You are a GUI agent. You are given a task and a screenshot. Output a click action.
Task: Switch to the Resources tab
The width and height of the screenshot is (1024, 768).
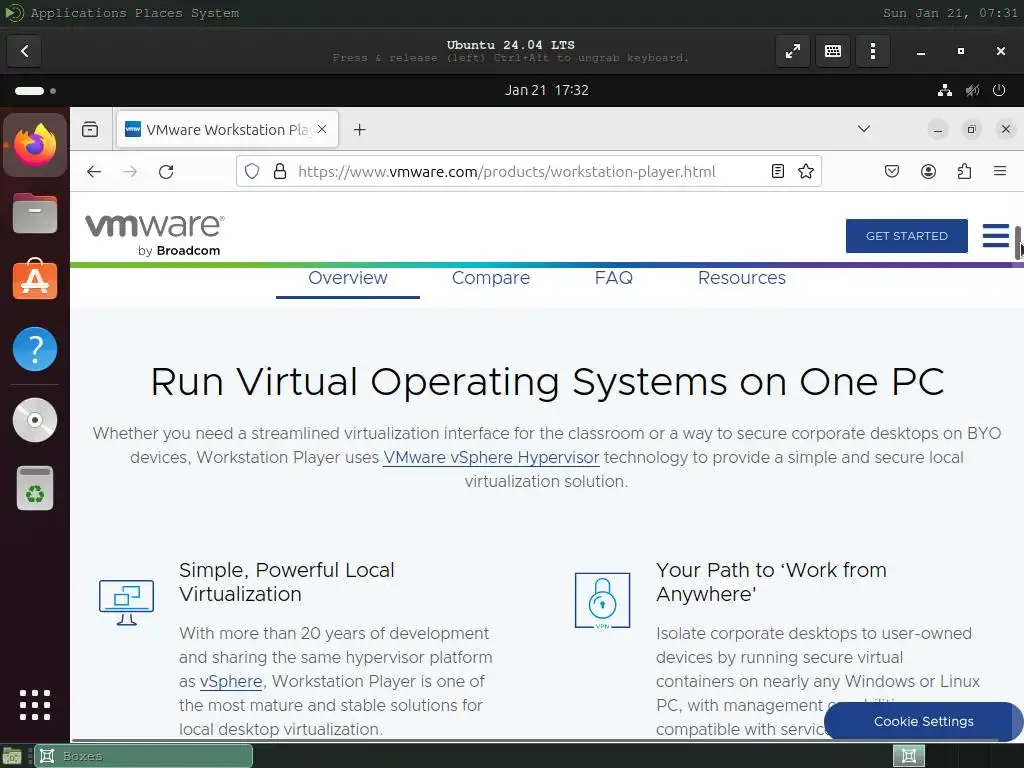pyautogui.click(x=741, y=278)
